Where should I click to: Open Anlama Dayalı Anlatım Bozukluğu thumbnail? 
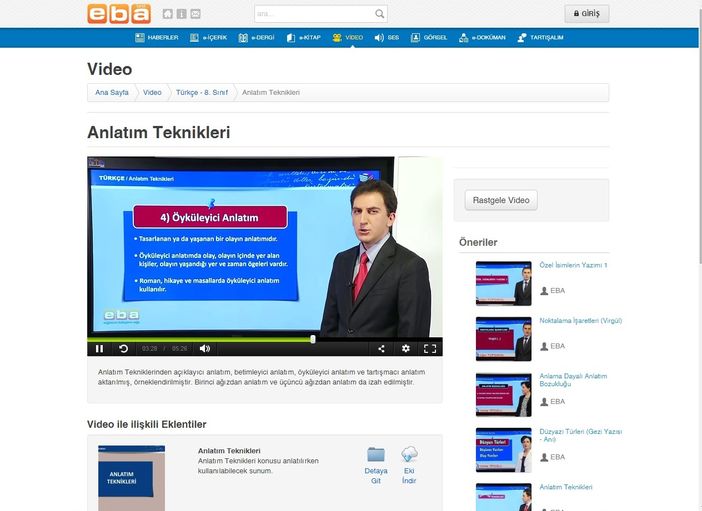pos(504,395)
